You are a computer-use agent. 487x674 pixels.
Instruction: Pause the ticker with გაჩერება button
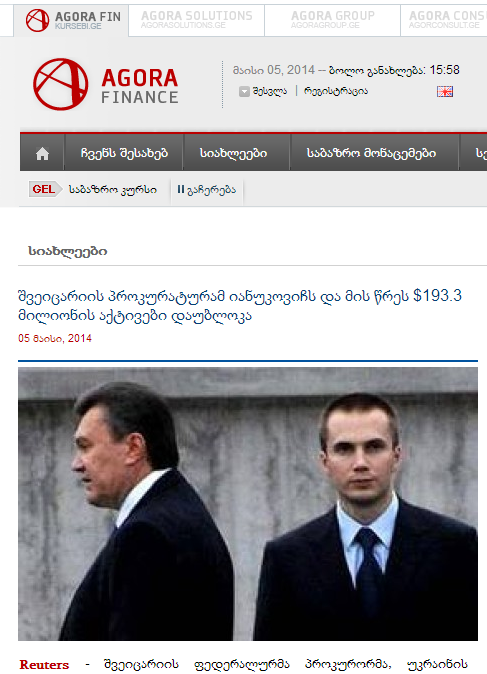[x=207, y=190]
